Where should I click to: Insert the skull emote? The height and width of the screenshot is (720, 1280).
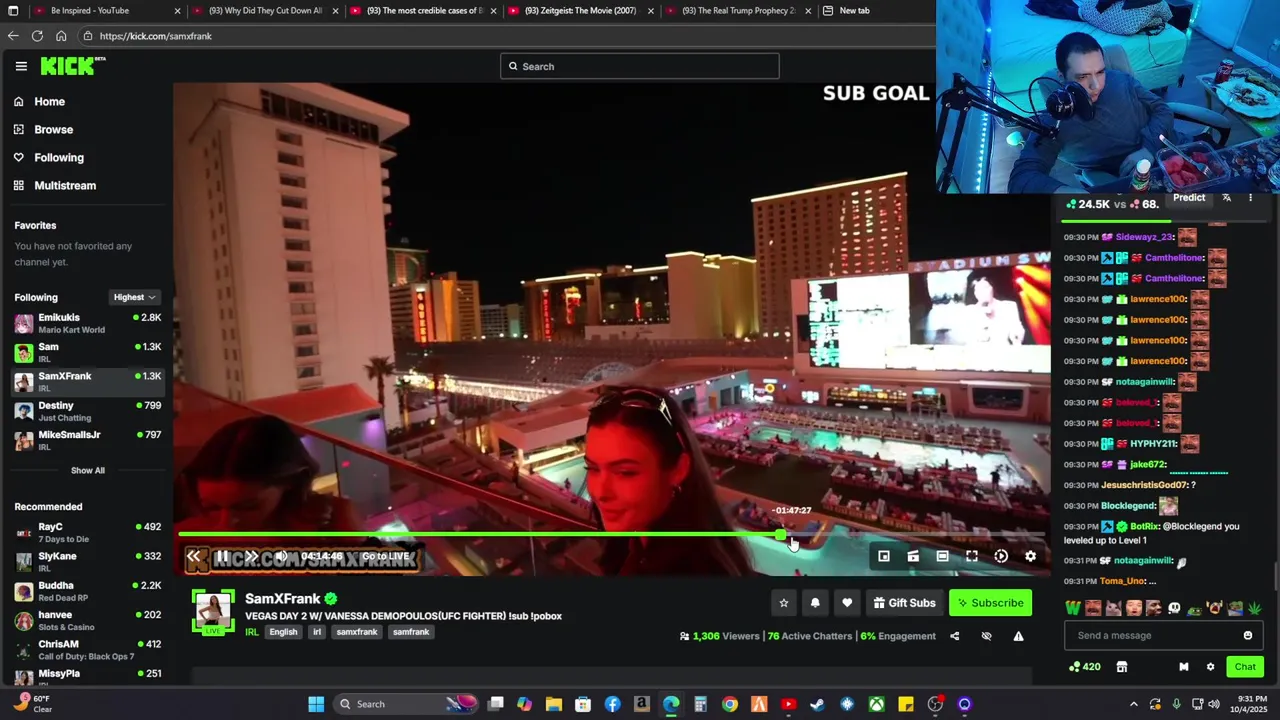tap(1174, 608)
